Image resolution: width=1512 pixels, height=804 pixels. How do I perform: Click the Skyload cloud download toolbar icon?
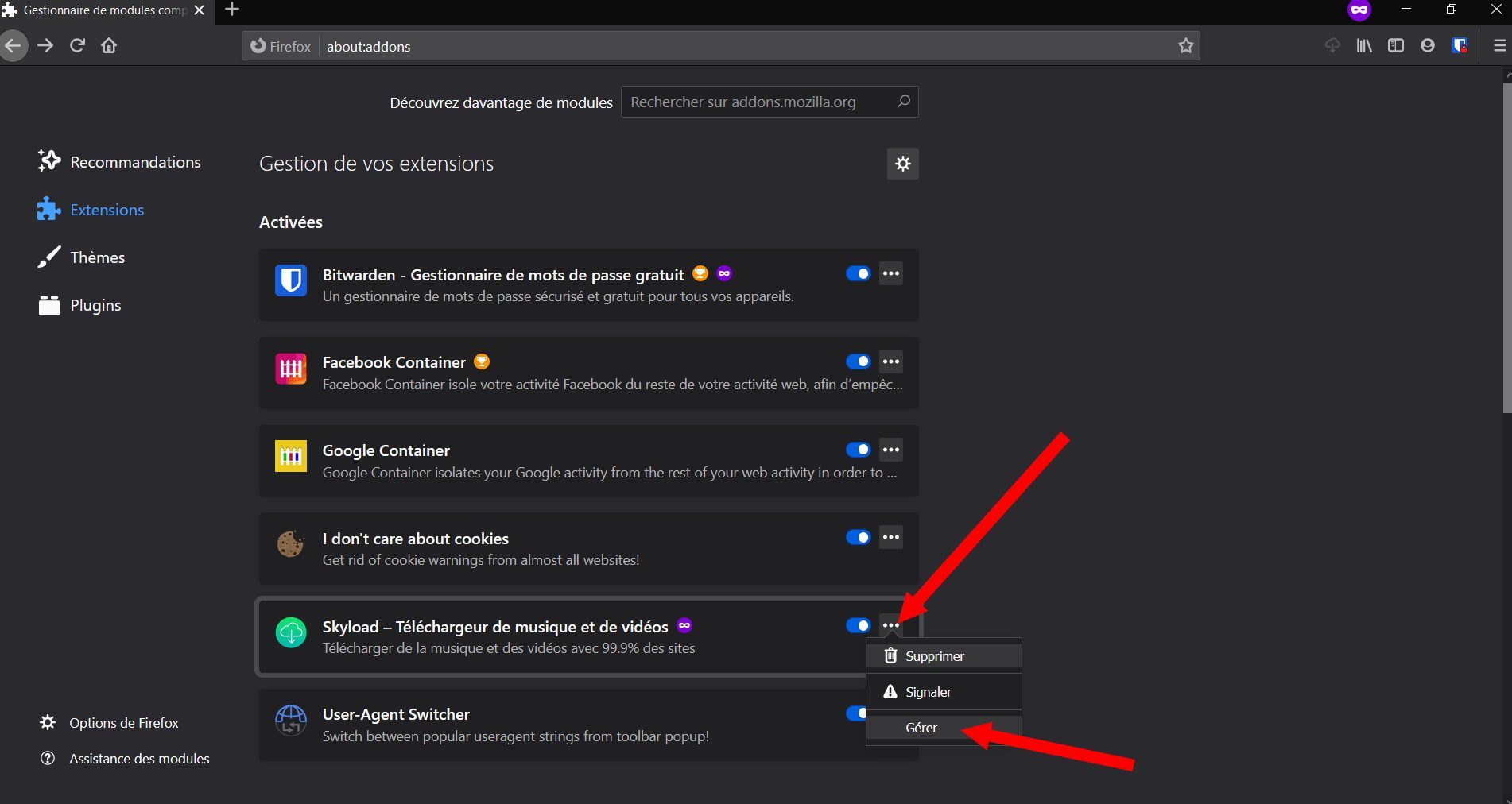pyautogui.click(x=1332, y=46)
